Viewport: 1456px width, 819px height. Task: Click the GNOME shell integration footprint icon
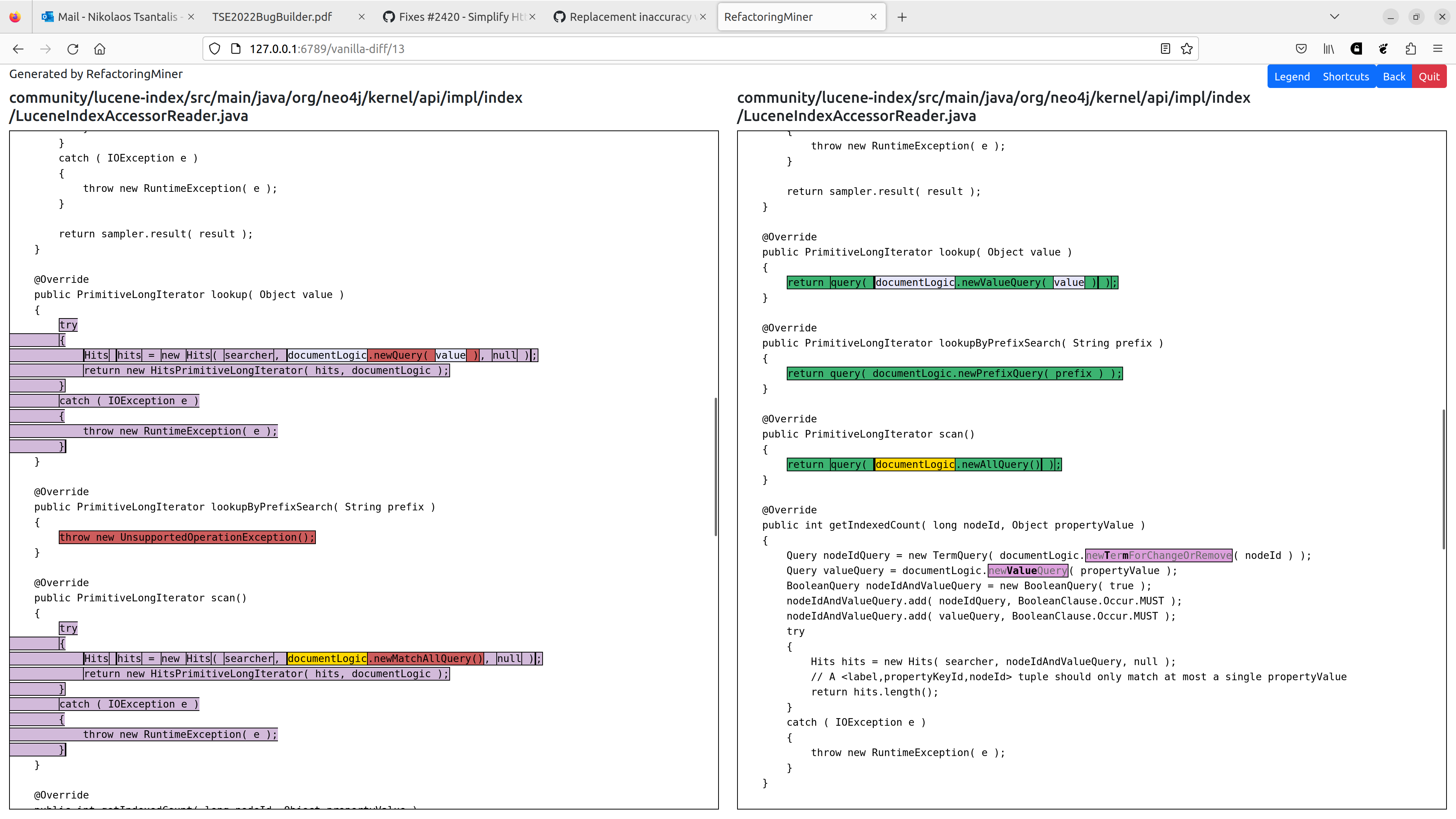(1383, 49)
